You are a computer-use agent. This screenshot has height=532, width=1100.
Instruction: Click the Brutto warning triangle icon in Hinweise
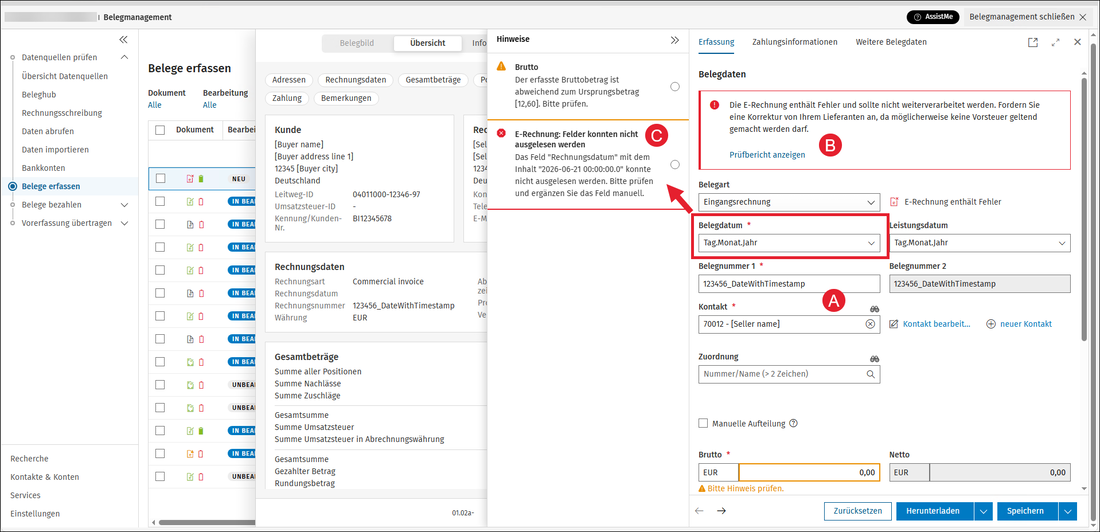pos(501,66)
